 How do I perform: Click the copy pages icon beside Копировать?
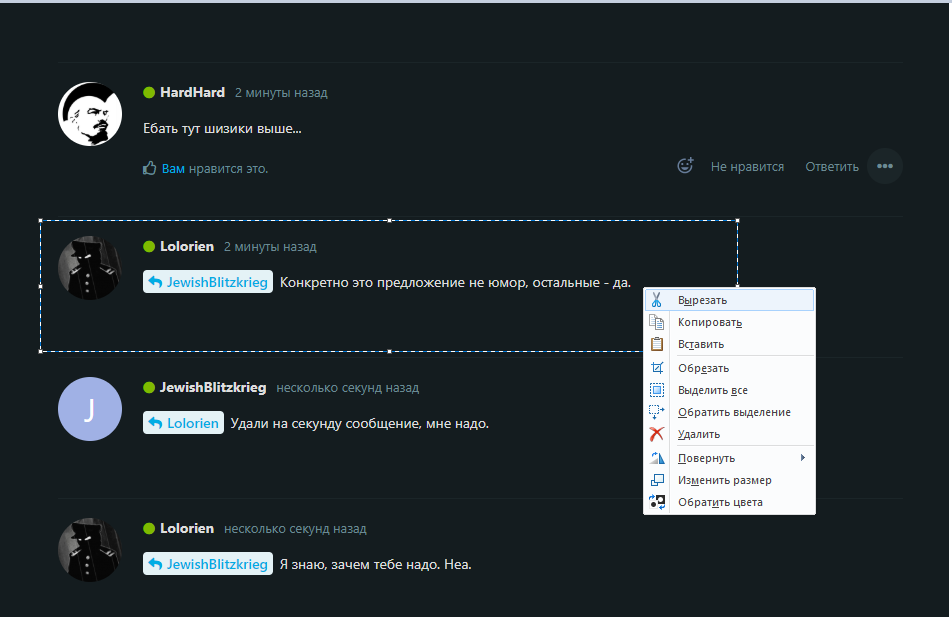[x=656, y=322]
